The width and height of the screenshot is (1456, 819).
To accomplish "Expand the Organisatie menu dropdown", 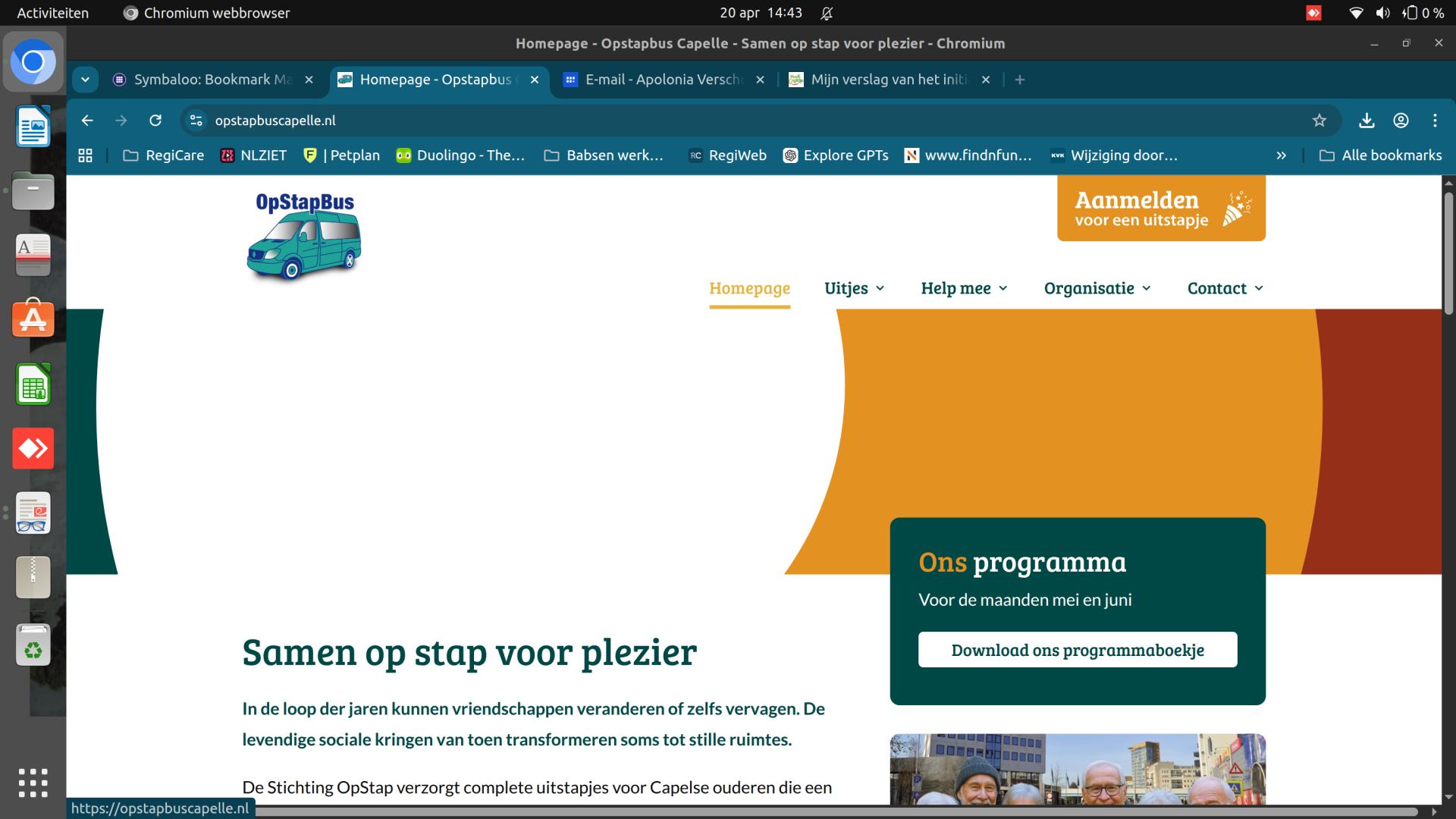I will (x=1097, y=288).
